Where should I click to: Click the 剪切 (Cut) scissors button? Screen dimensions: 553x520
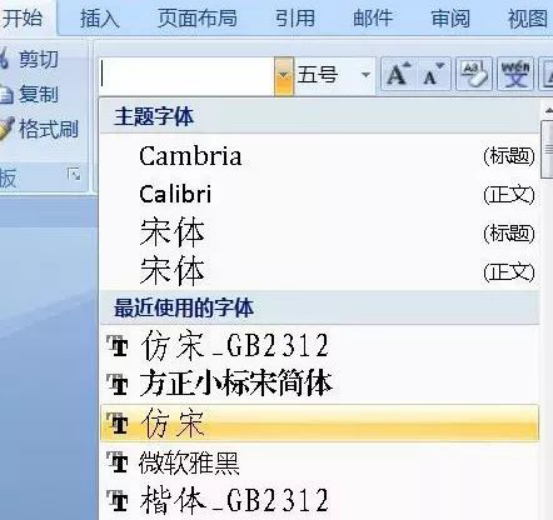click(x=29, y=59)
